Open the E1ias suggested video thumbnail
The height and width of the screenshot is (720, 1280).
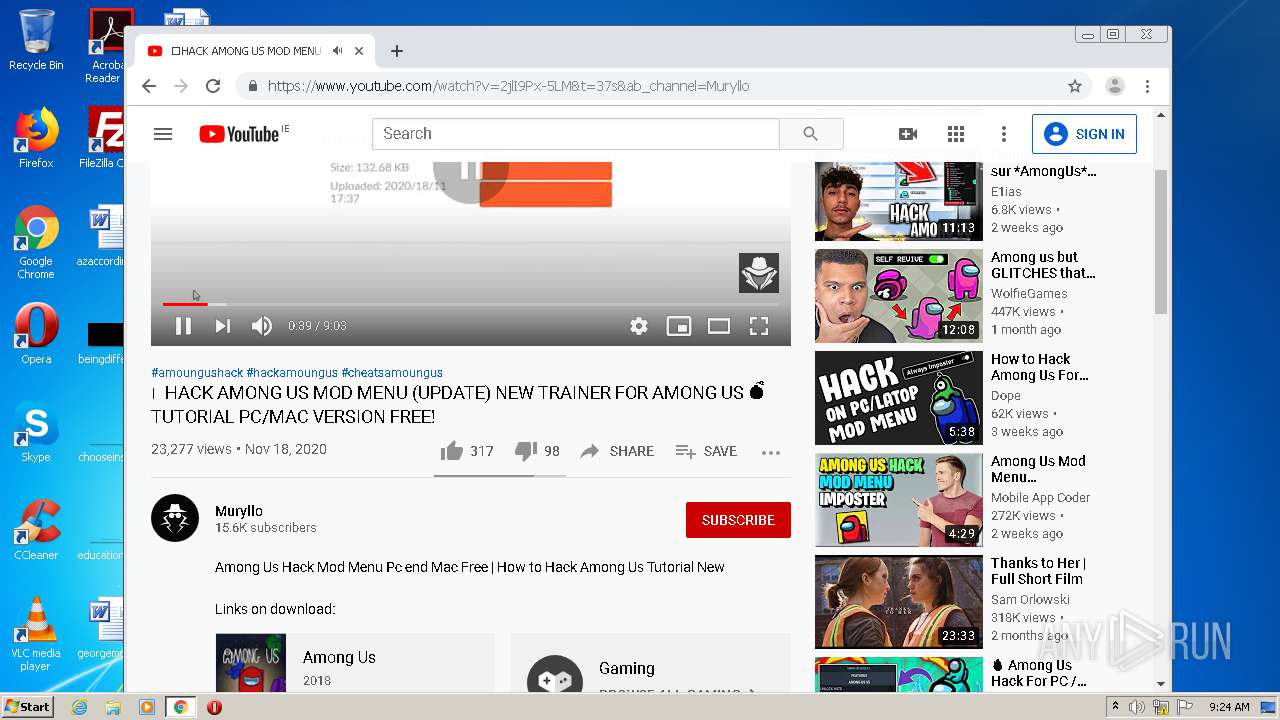[x=898, y=201]
